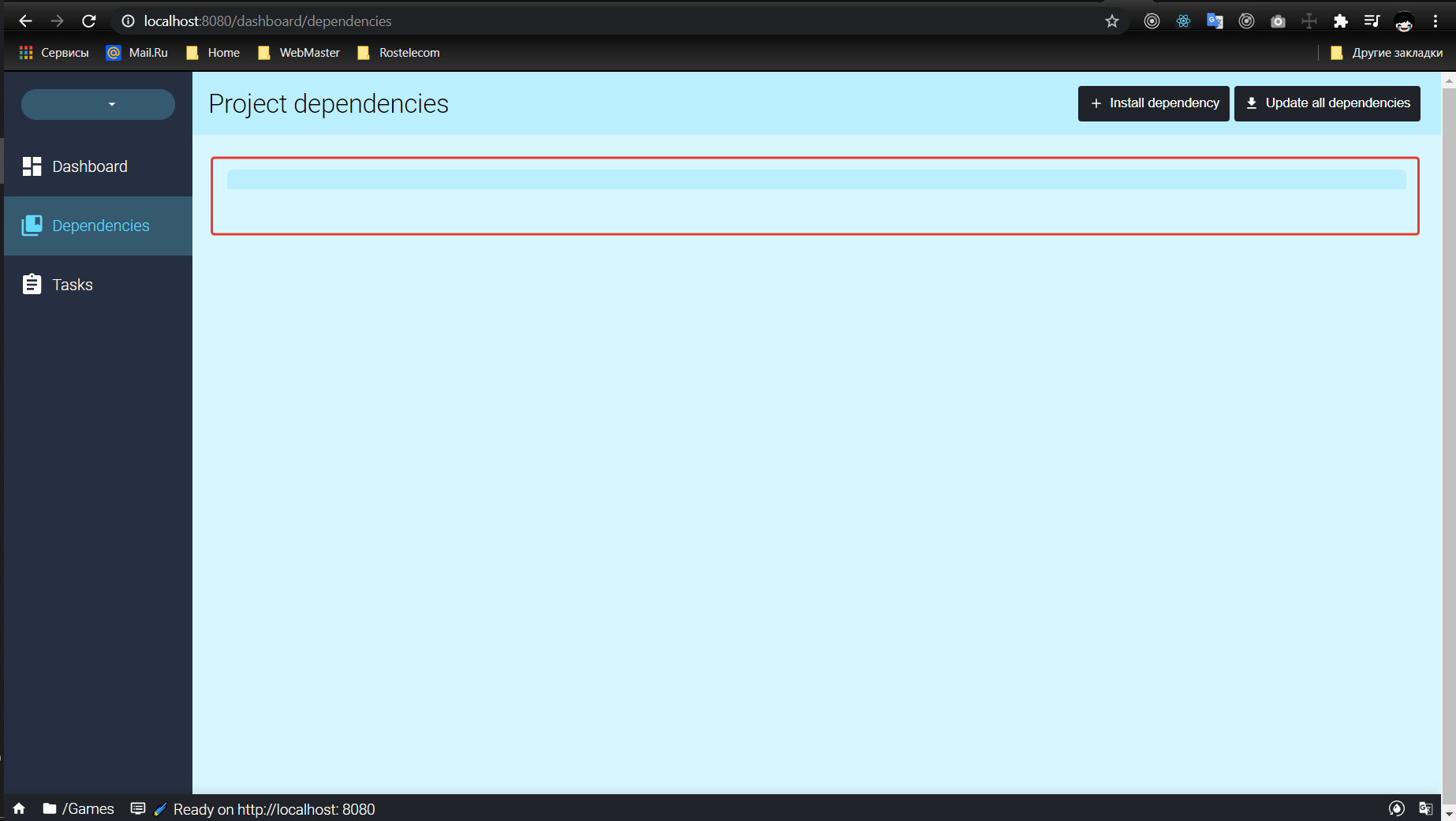Open Mail.Ru bookmark
Viewport: 1456px width, 821px height.
tap(137, 53)
